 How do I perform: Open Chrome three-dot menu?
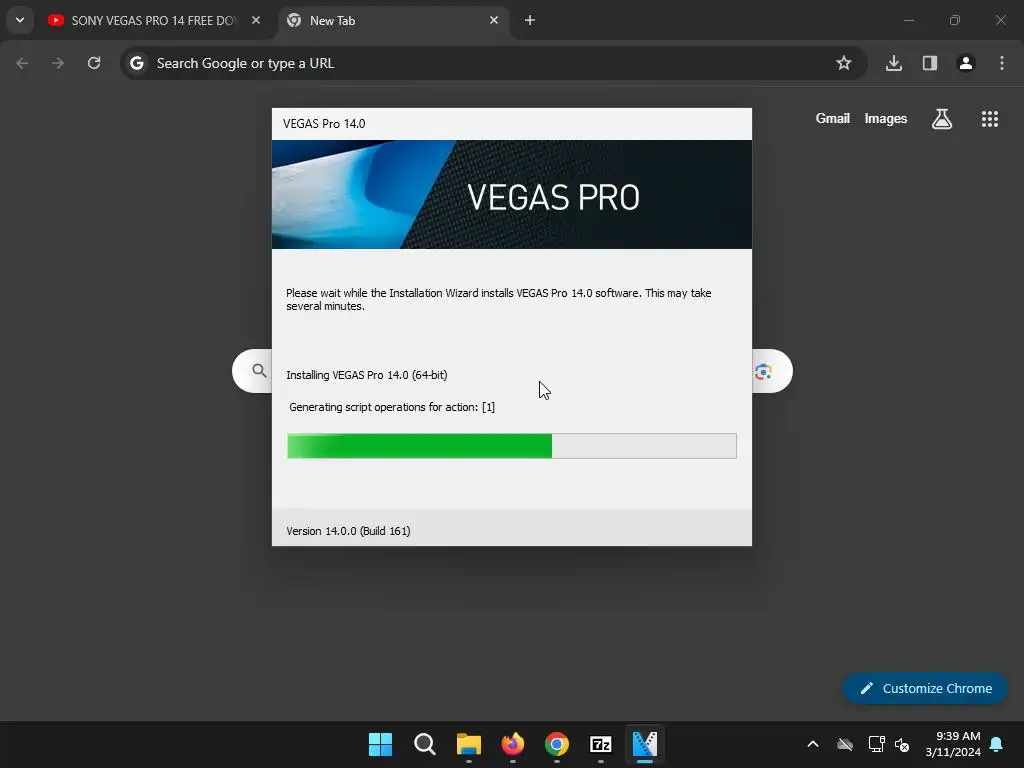(x=1002, y=63)
